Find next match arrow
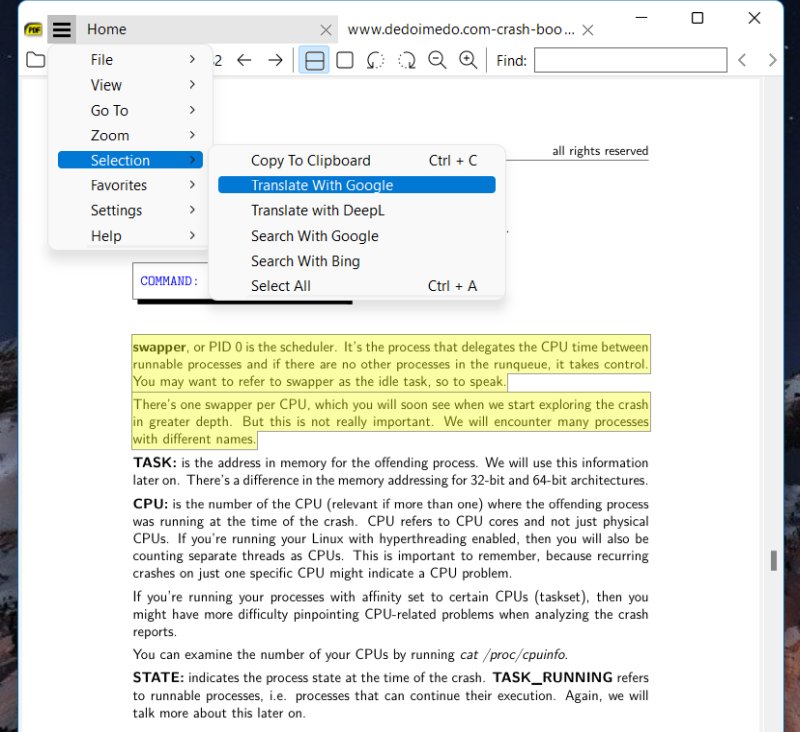 [771, 60]
